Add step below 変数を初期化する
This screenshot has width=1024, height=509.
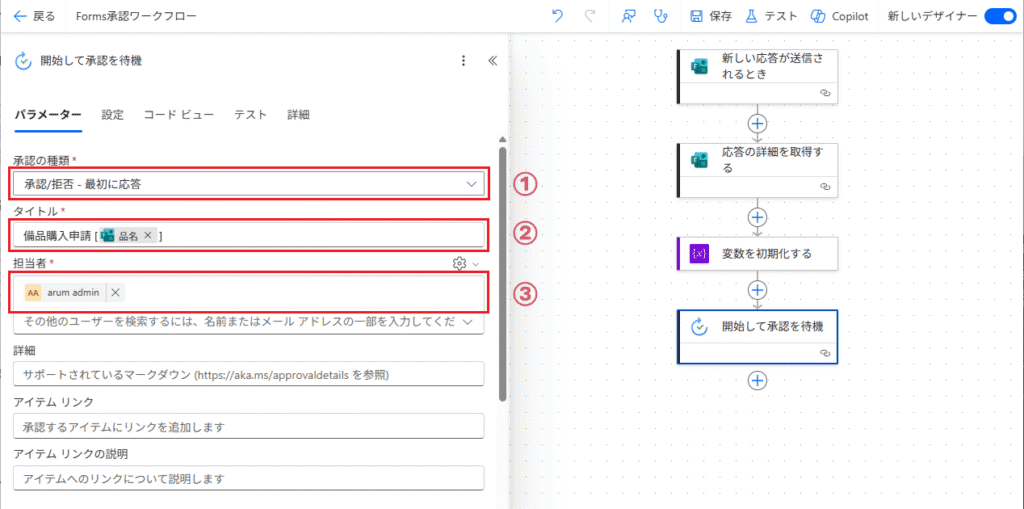click(758, 289)
